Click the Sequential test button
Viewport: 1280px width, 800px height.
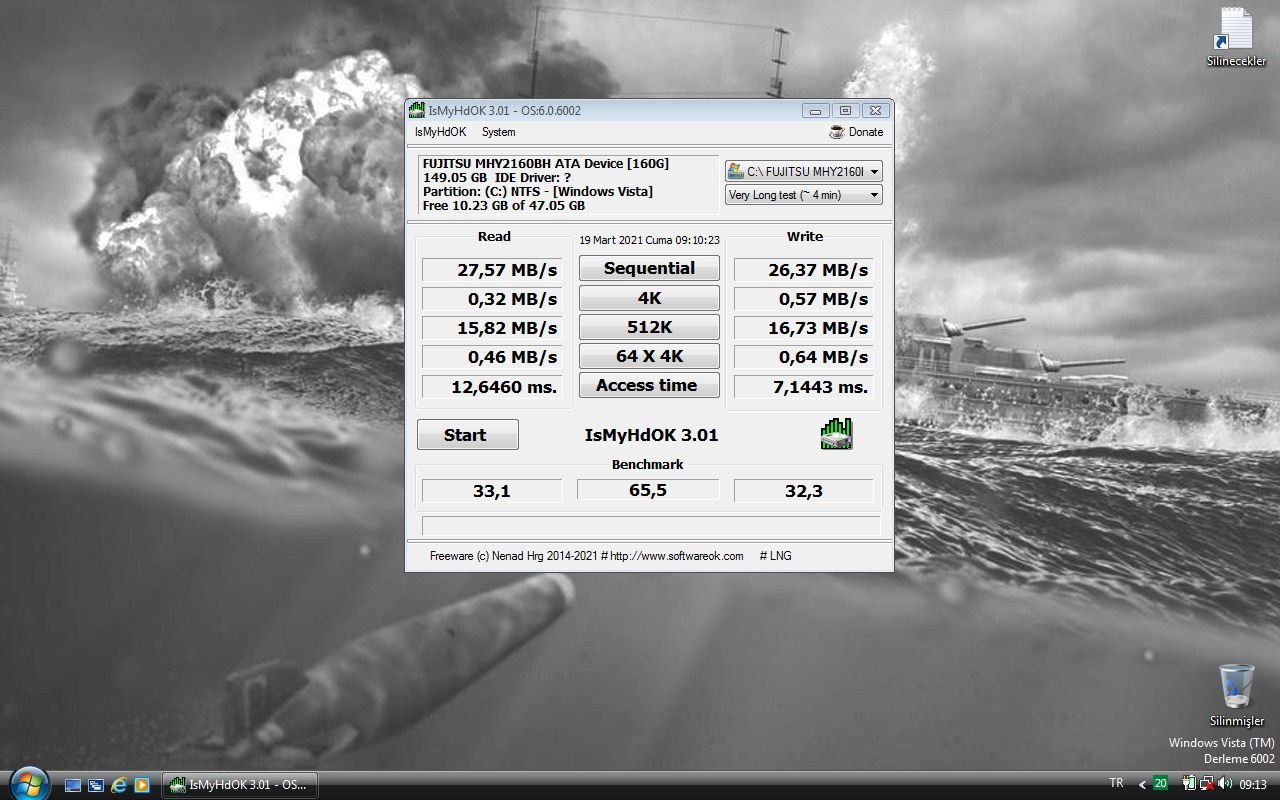coord(649,268)
